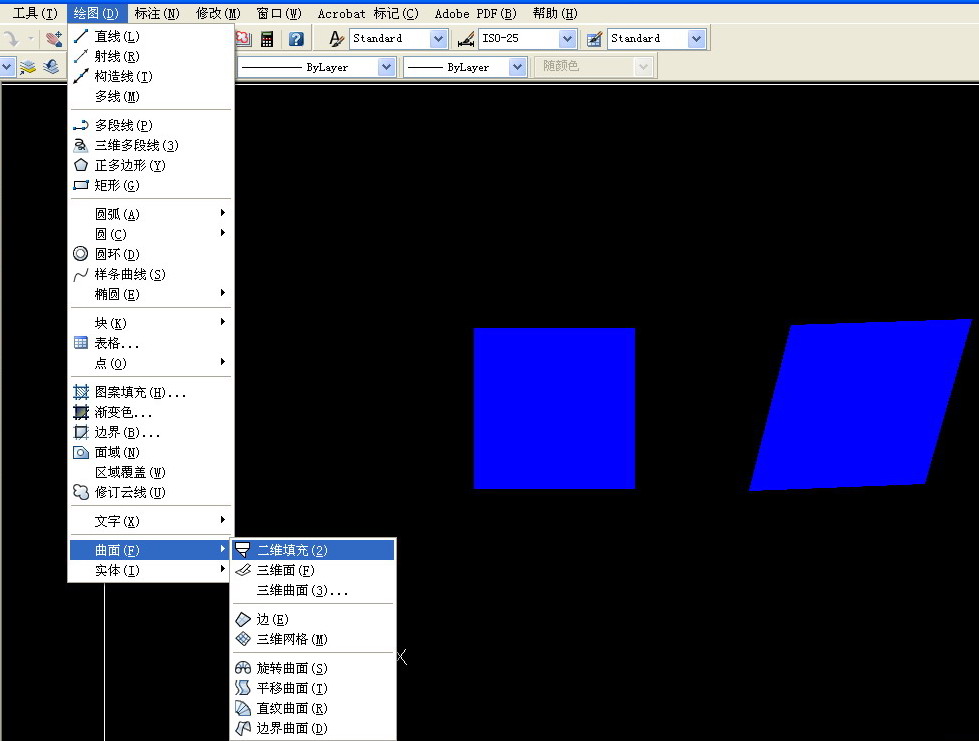Choose 三维多段线 3D polyline
Viewport: 979px width, 741px height.
[150, 145]
